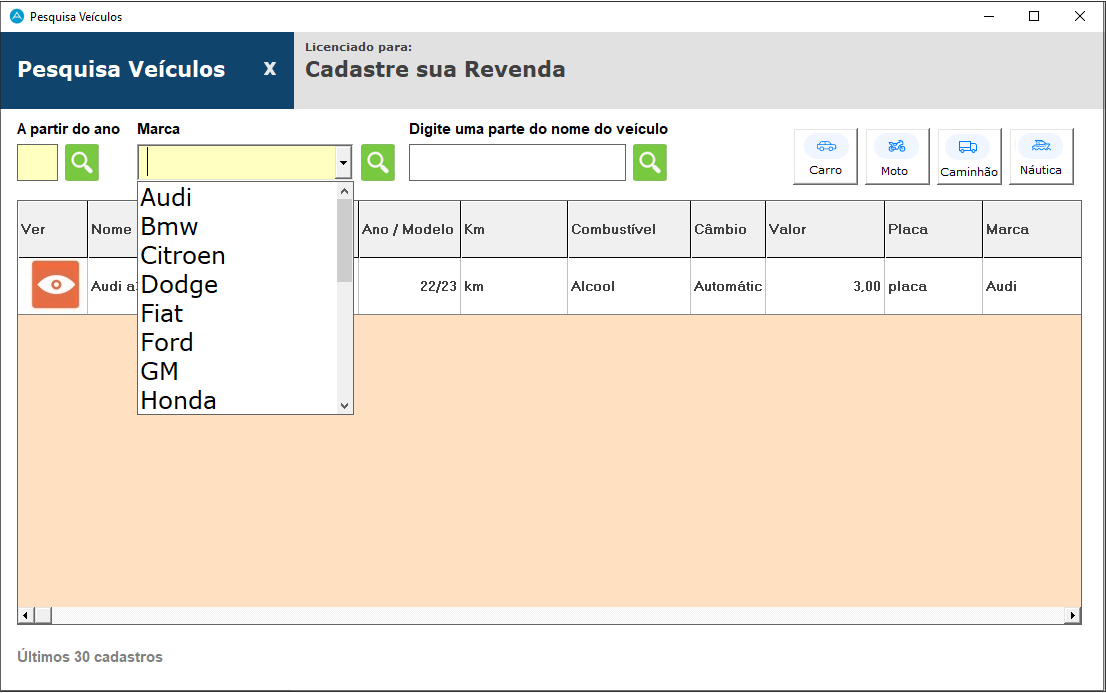Click the brand list scrollbar thumb
This screenshot has width=1106, height=693.
[344, 240]
